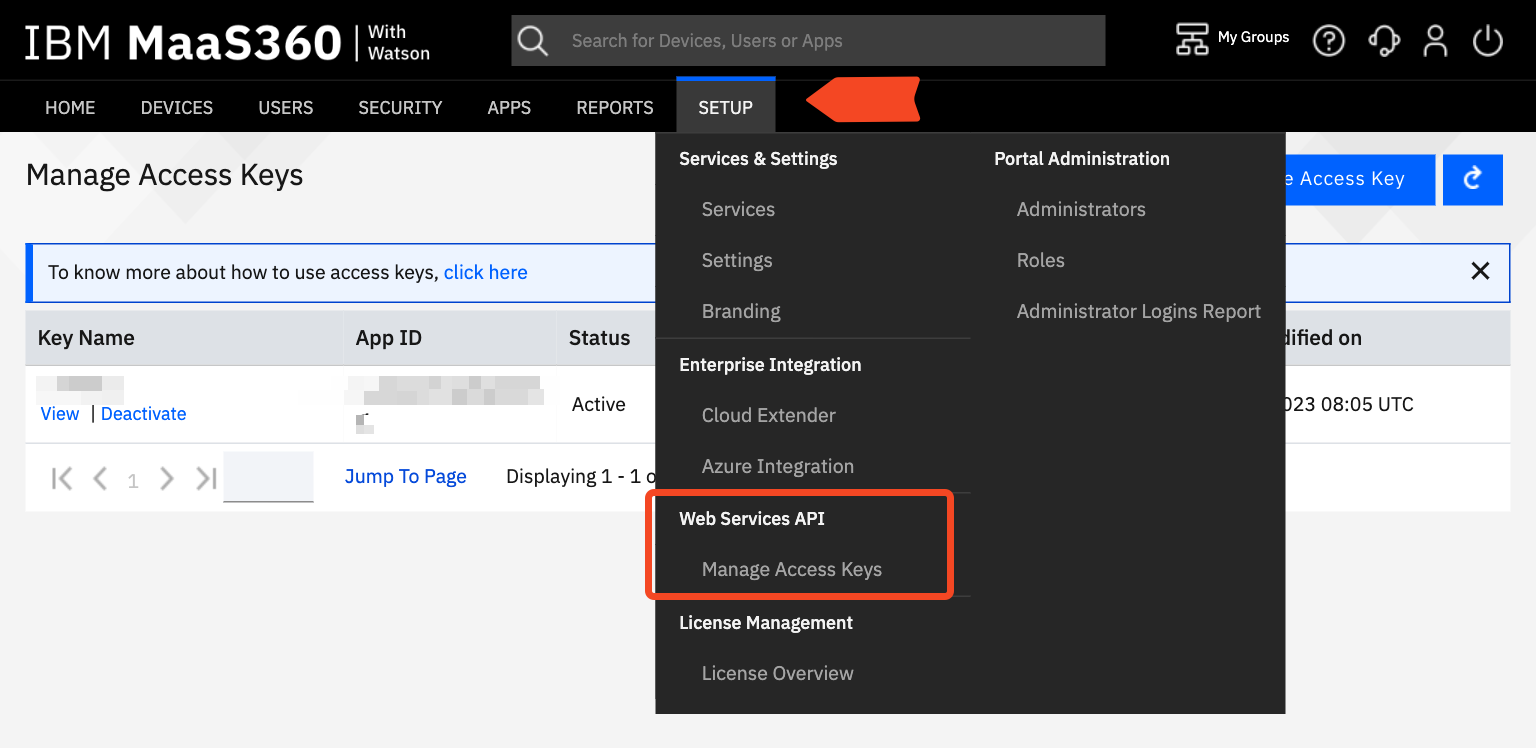Open the SECURITY menu

[400, 107]
